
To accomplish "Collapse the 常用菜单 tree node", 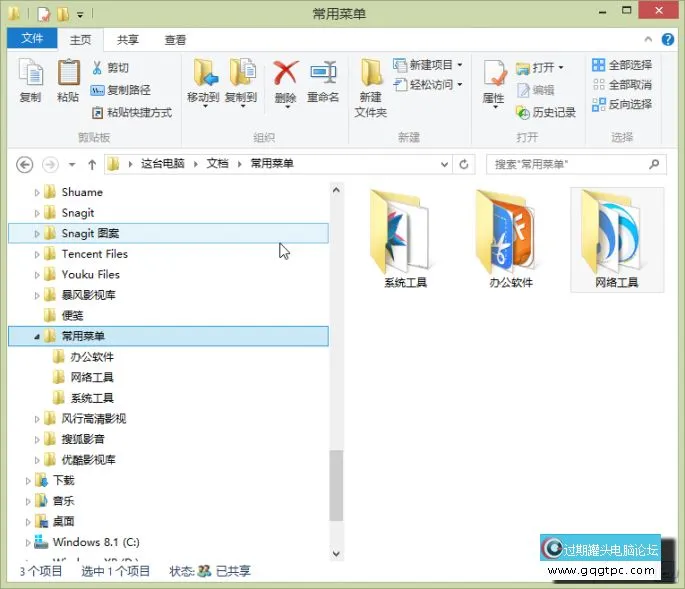I will pyautogui.click(x=37, y=336).
